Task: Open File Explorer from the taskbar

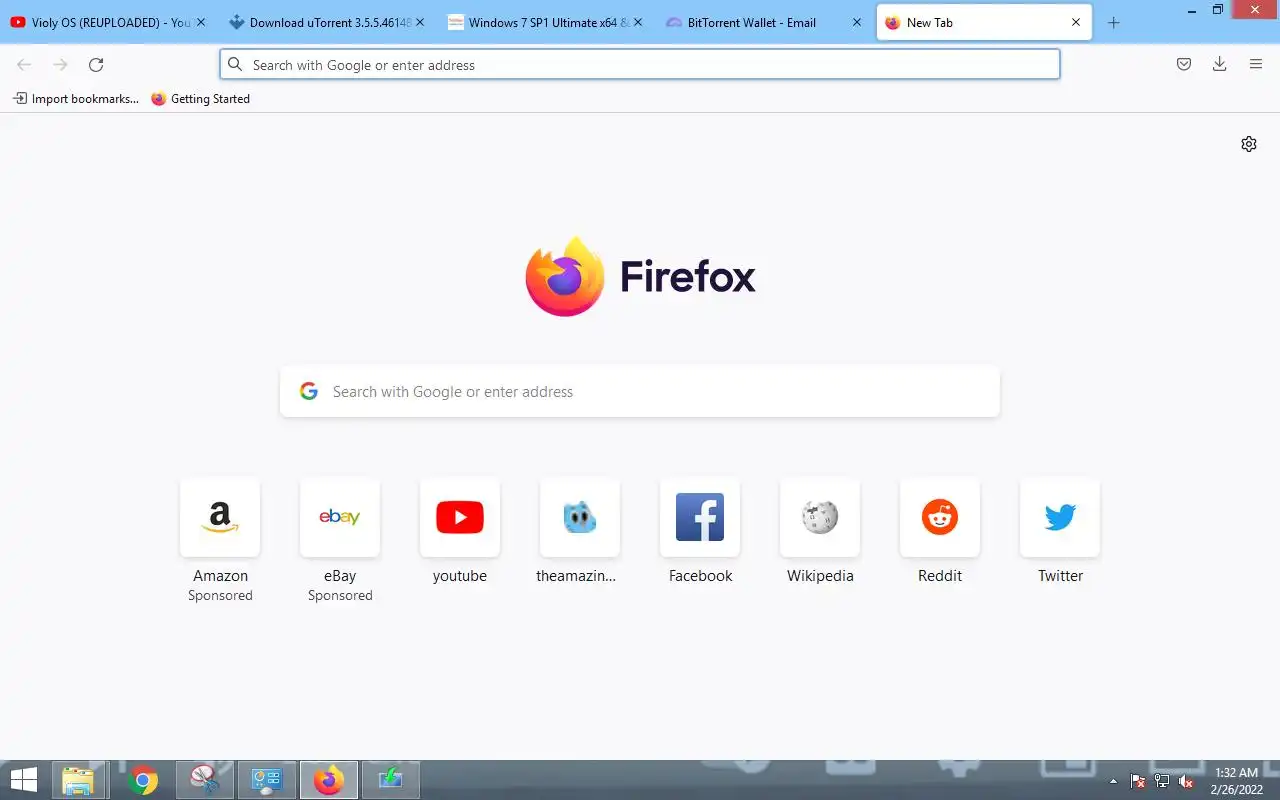Action: pos(78,780)
